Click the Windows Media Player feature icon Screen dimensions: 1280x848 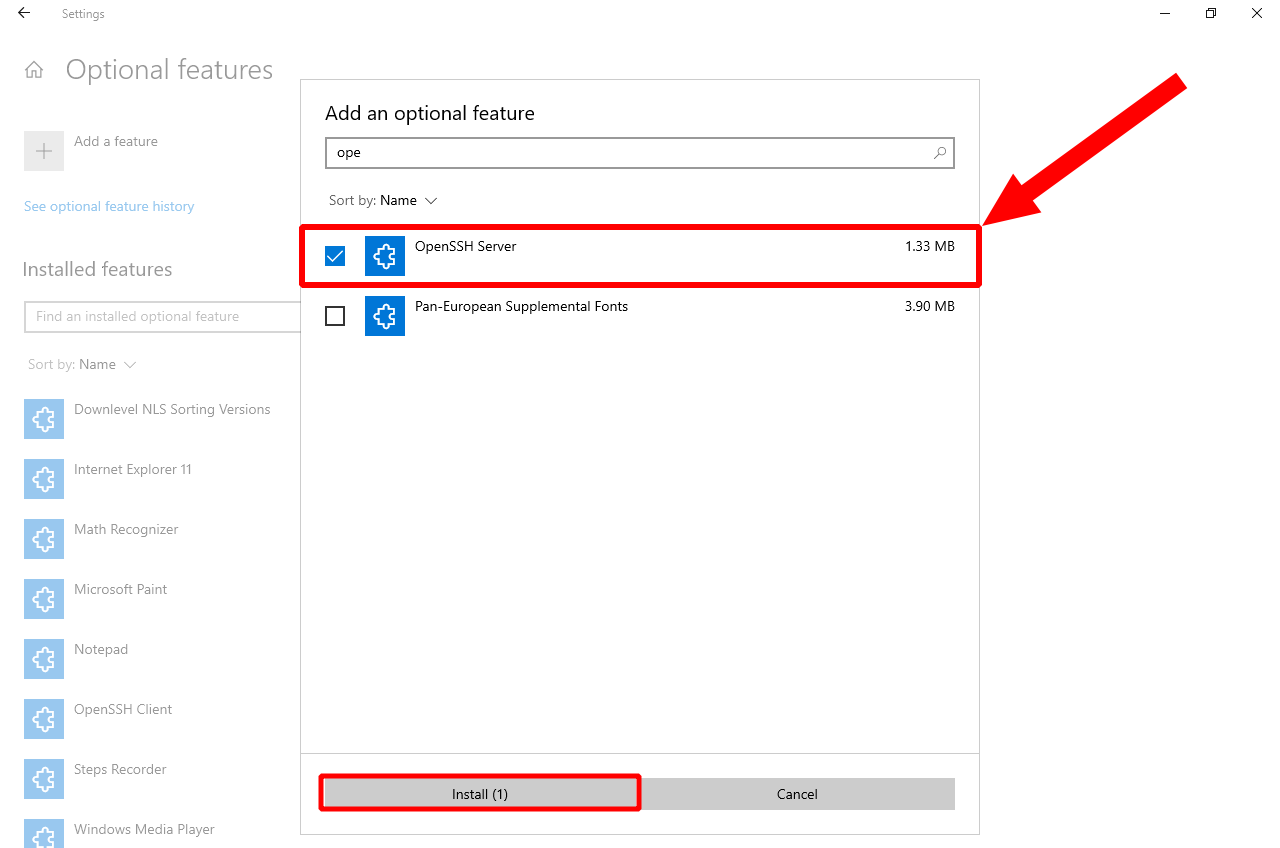[44, 834]
